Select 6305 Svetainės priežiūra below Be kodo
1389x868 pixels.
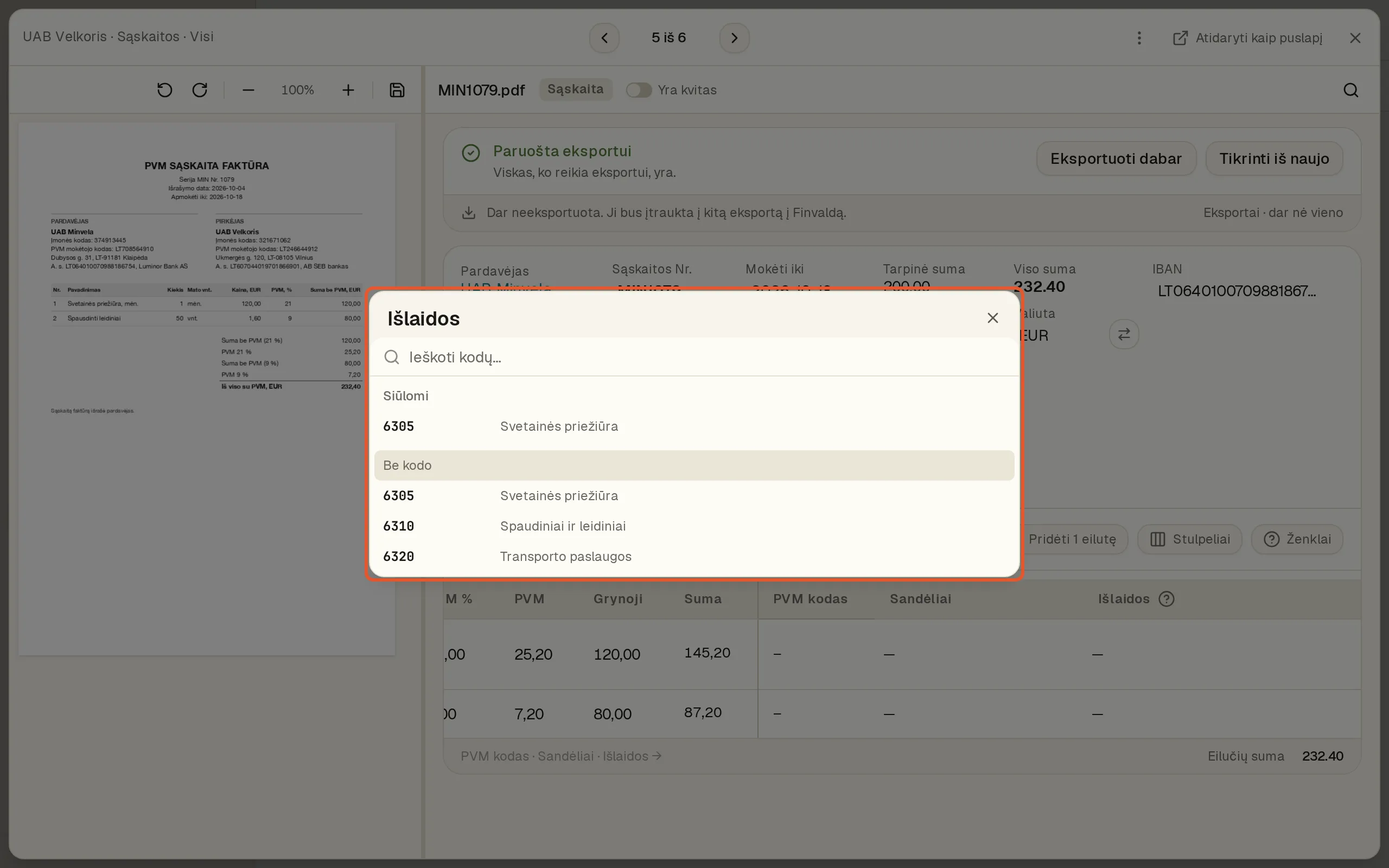[694, 495]
